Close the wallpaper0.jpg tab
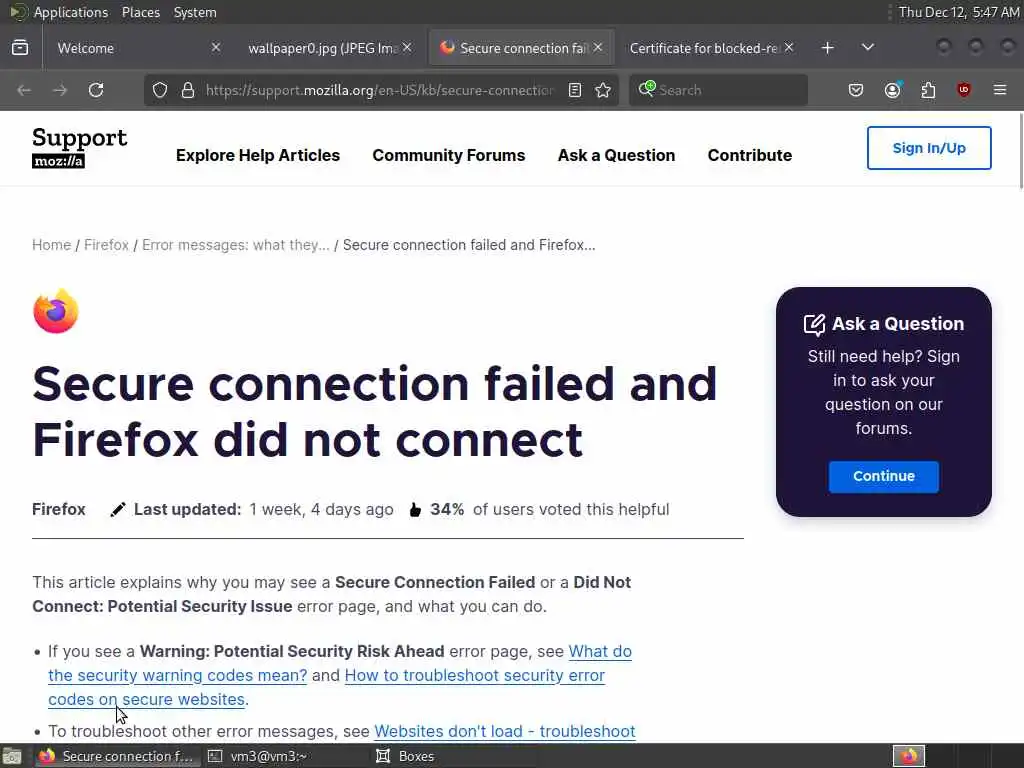 pos(407,48)
